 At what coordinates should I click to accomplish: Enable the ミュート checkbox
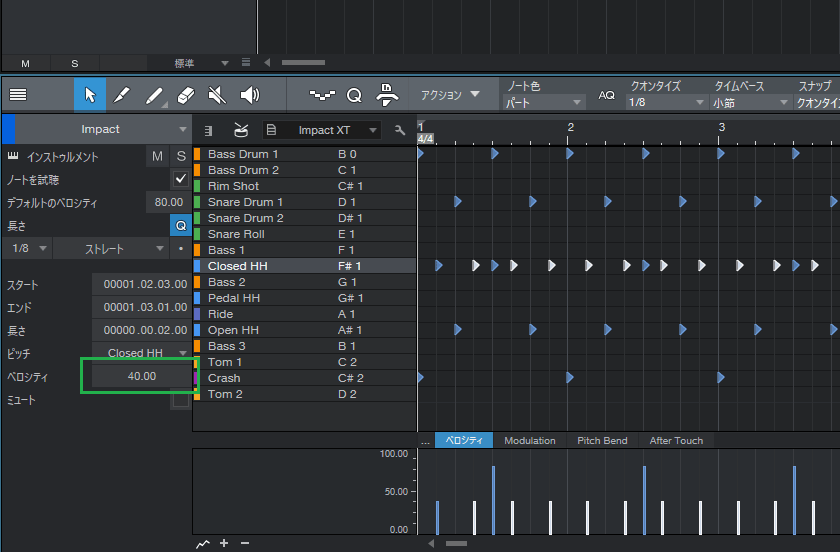tap(181, 400)
